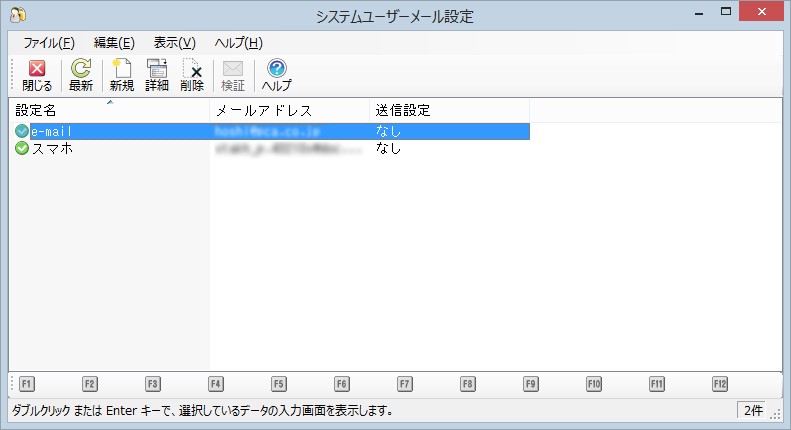This screenshot has height=430, width=791.
Task: Sort by the 送信設定 column header
Action: point(448,110)
